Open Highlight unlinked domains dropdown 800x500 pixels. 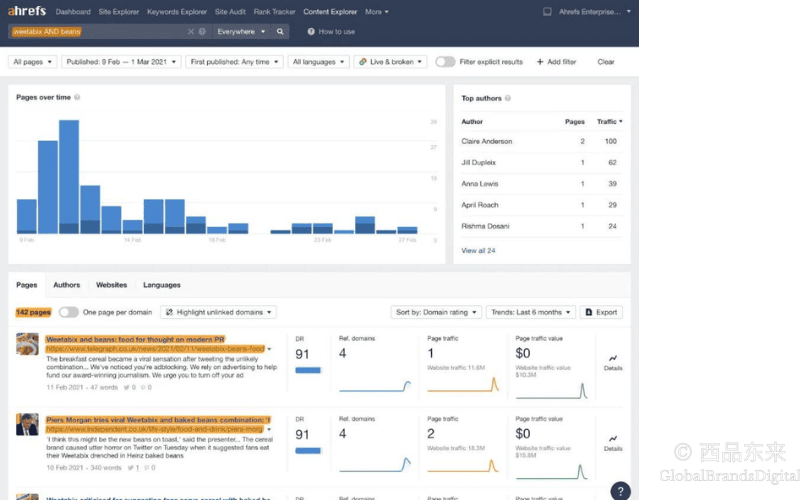tap(218, 312)
